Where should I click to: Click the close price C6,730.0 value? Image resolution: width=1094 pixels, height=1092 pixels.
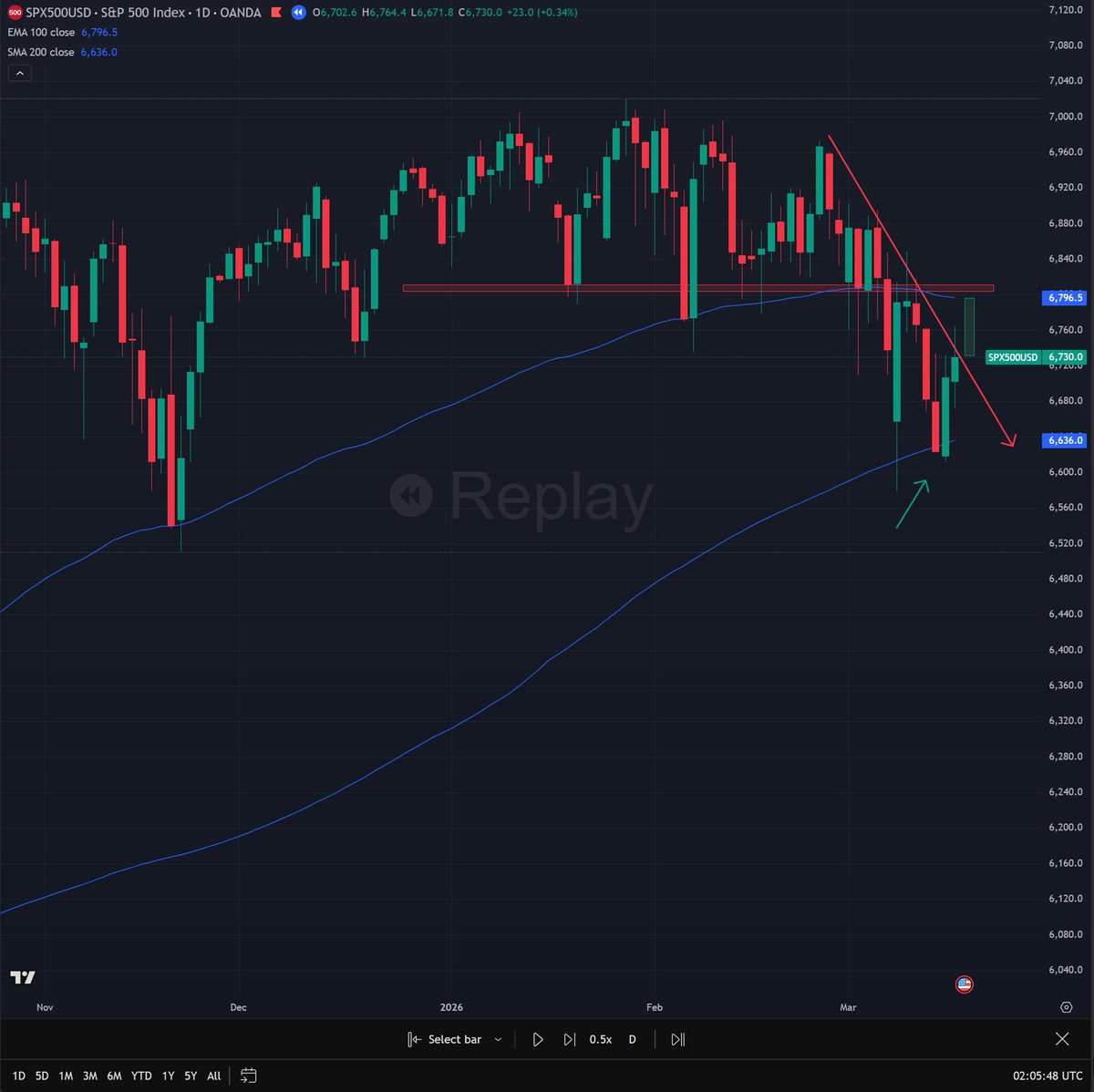480,13
